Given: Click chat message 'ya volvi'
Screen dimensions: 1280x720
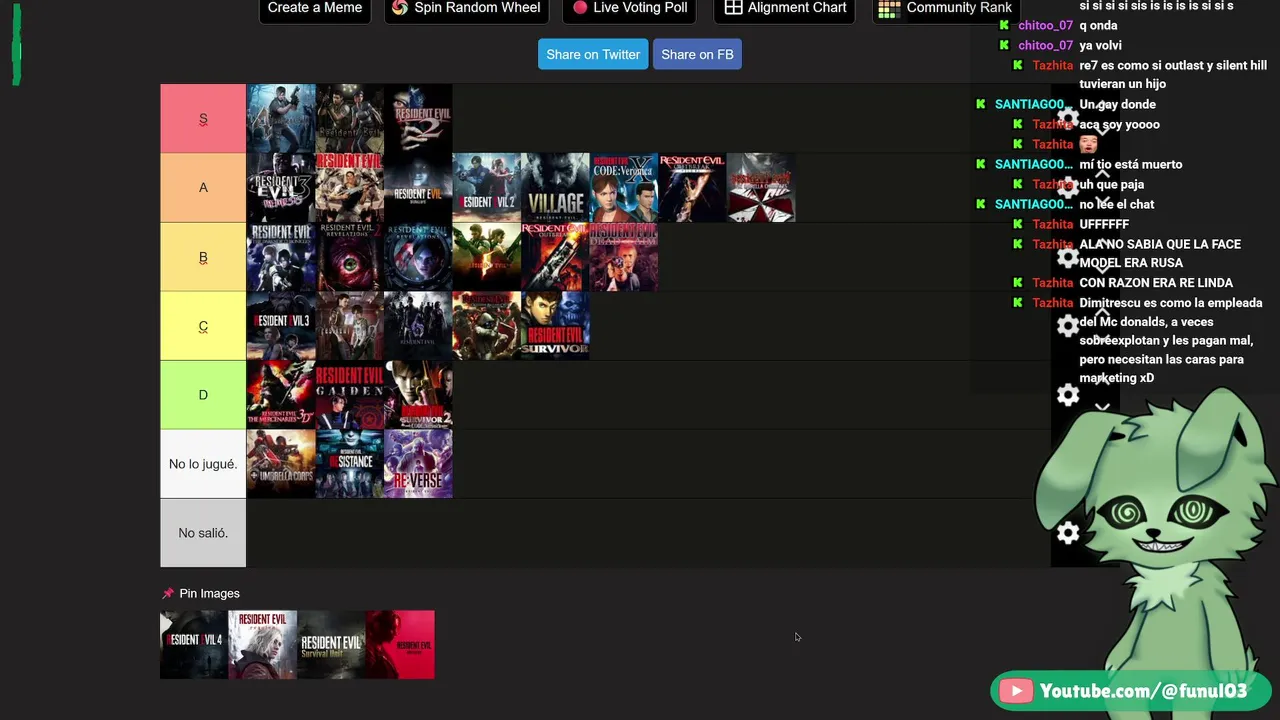Looking at the screenshot, I should click(x=1100, y=45).
